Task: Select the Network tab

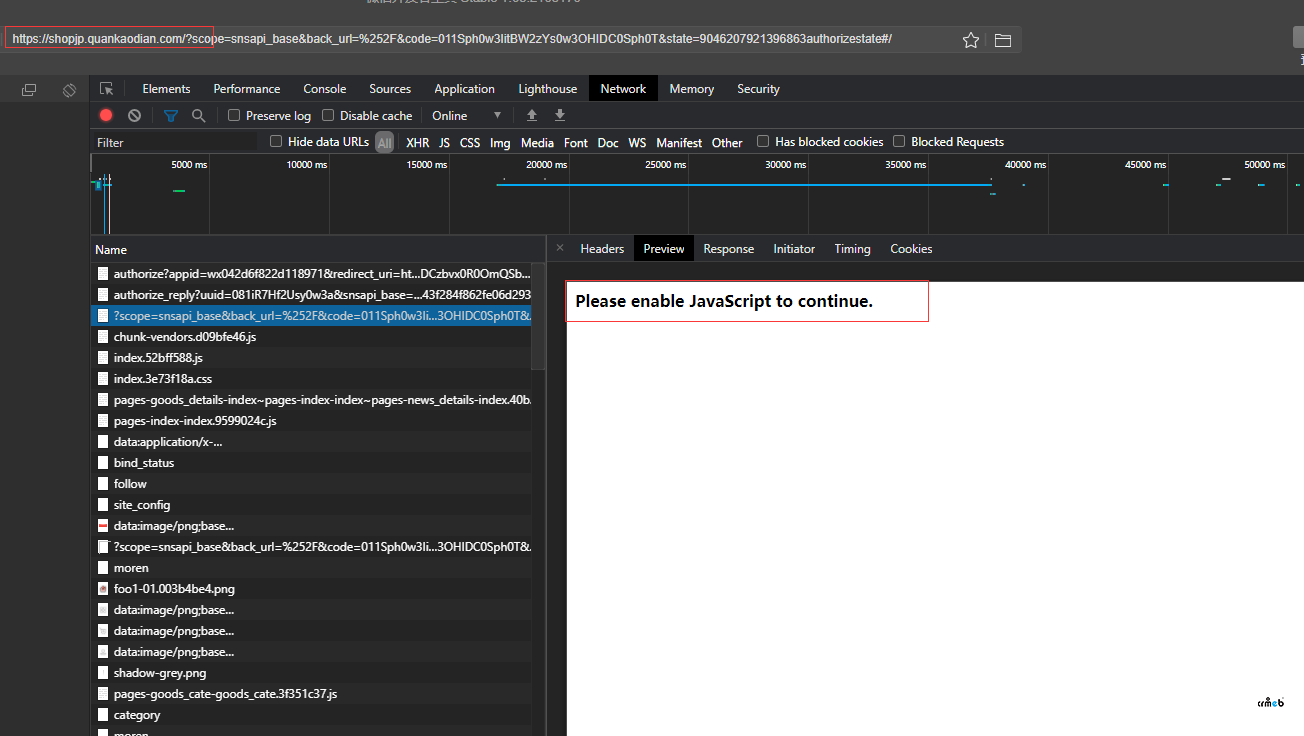Action: 623,89
